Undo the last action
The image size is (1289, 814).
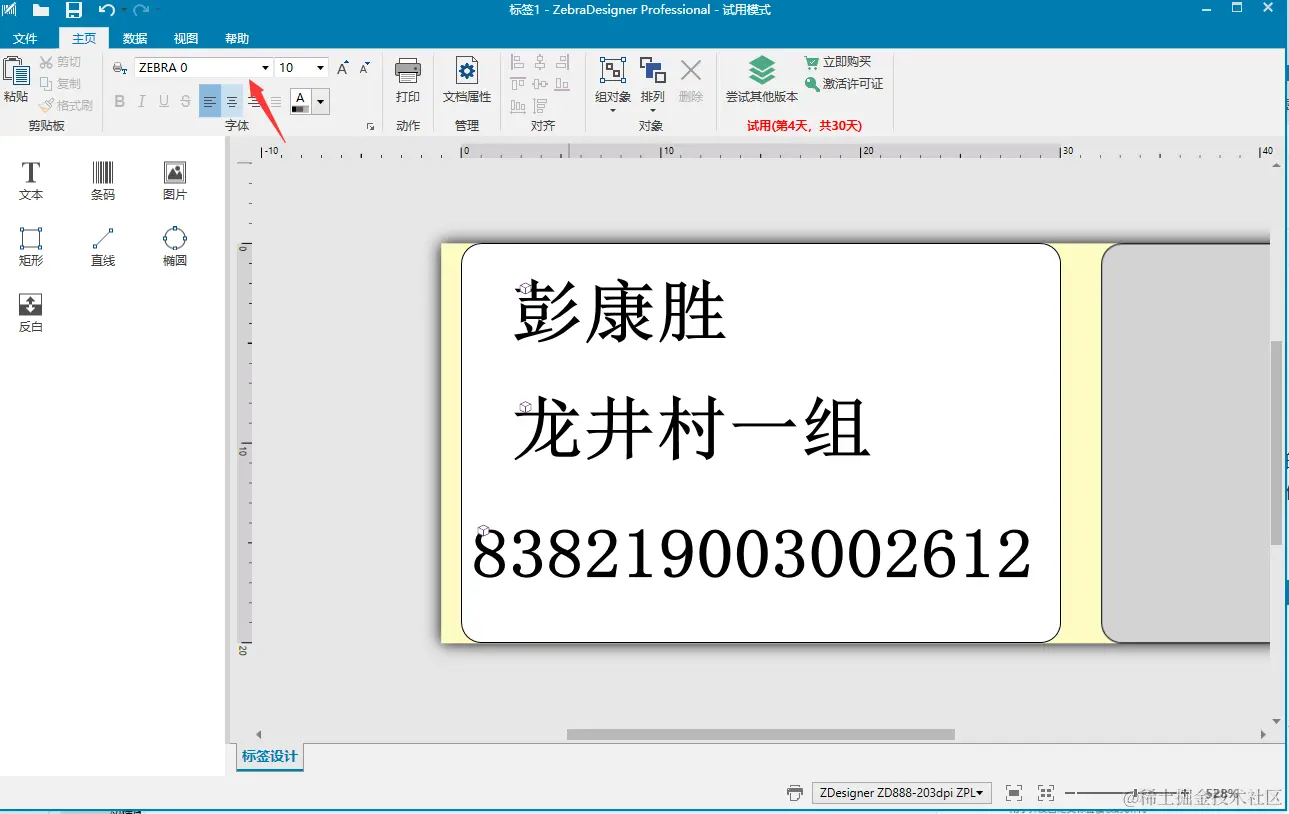coord(107,10)
